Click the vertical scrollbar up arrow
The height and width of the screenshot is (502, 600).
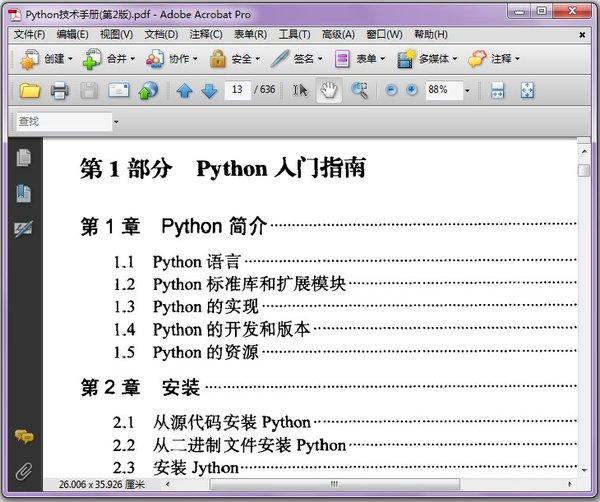pyautogui.click(x=584, y=151)
